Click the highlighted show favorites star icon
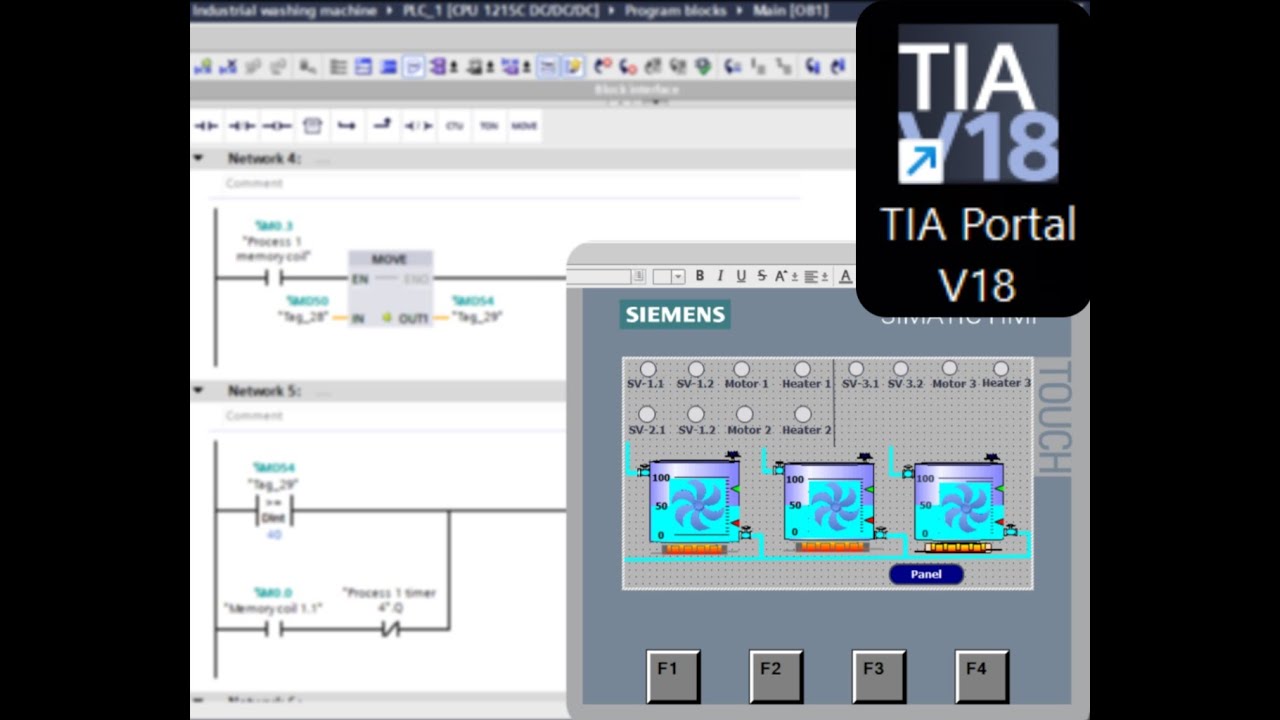The height and width of the screenshot is (720, 1280). click(573, 67)
